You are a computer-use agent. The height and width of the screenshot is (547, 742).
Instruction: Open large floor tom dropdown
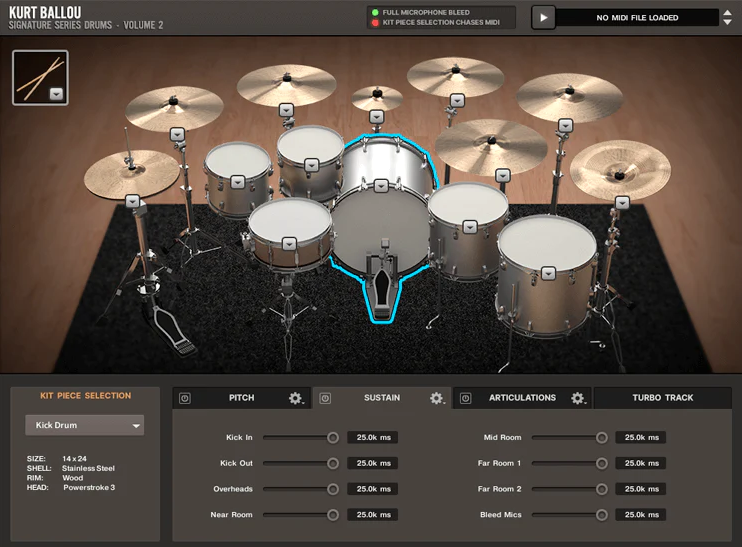[548, 274]
